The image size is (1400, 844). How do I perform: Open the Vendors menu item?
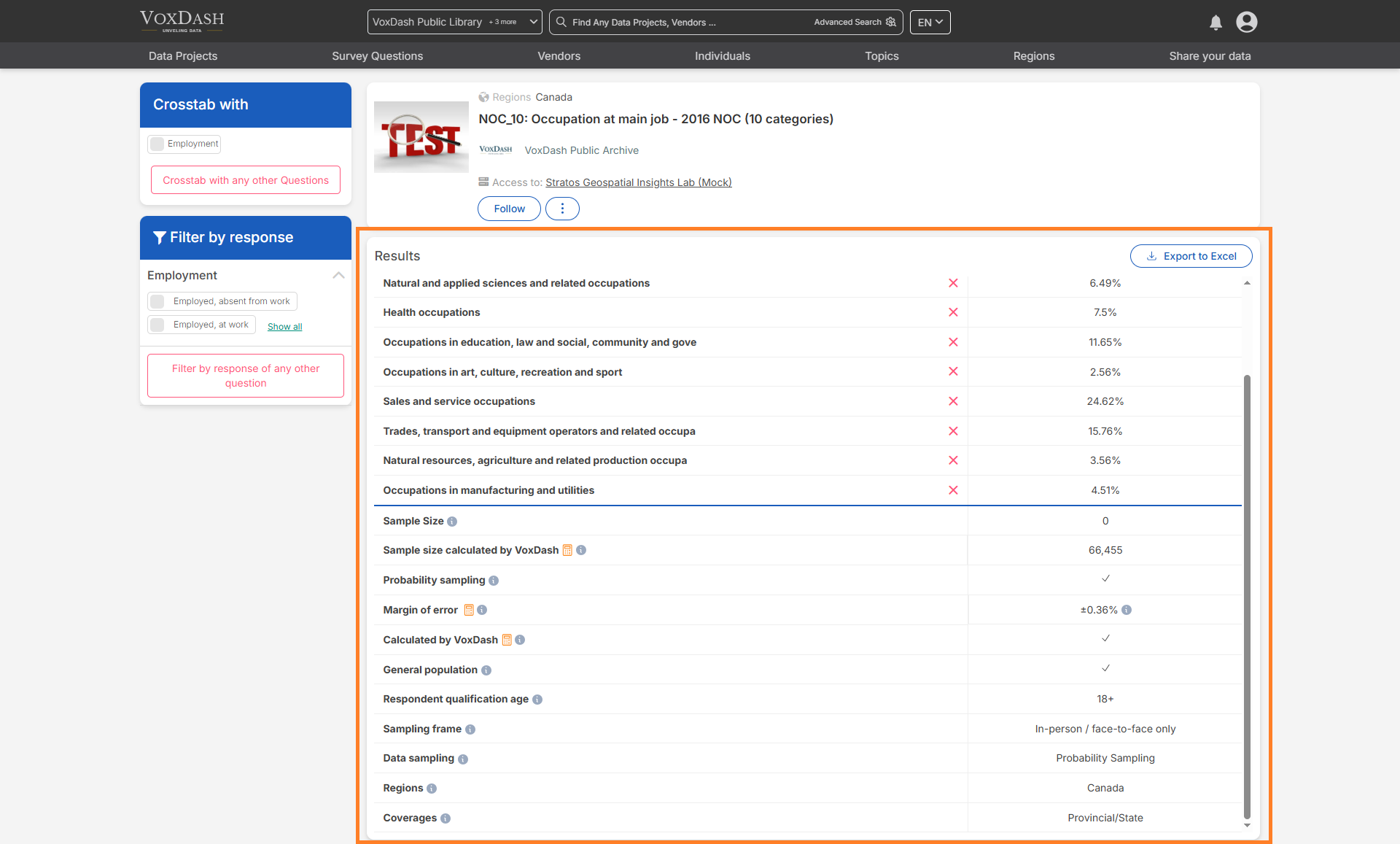coord(559,56)
